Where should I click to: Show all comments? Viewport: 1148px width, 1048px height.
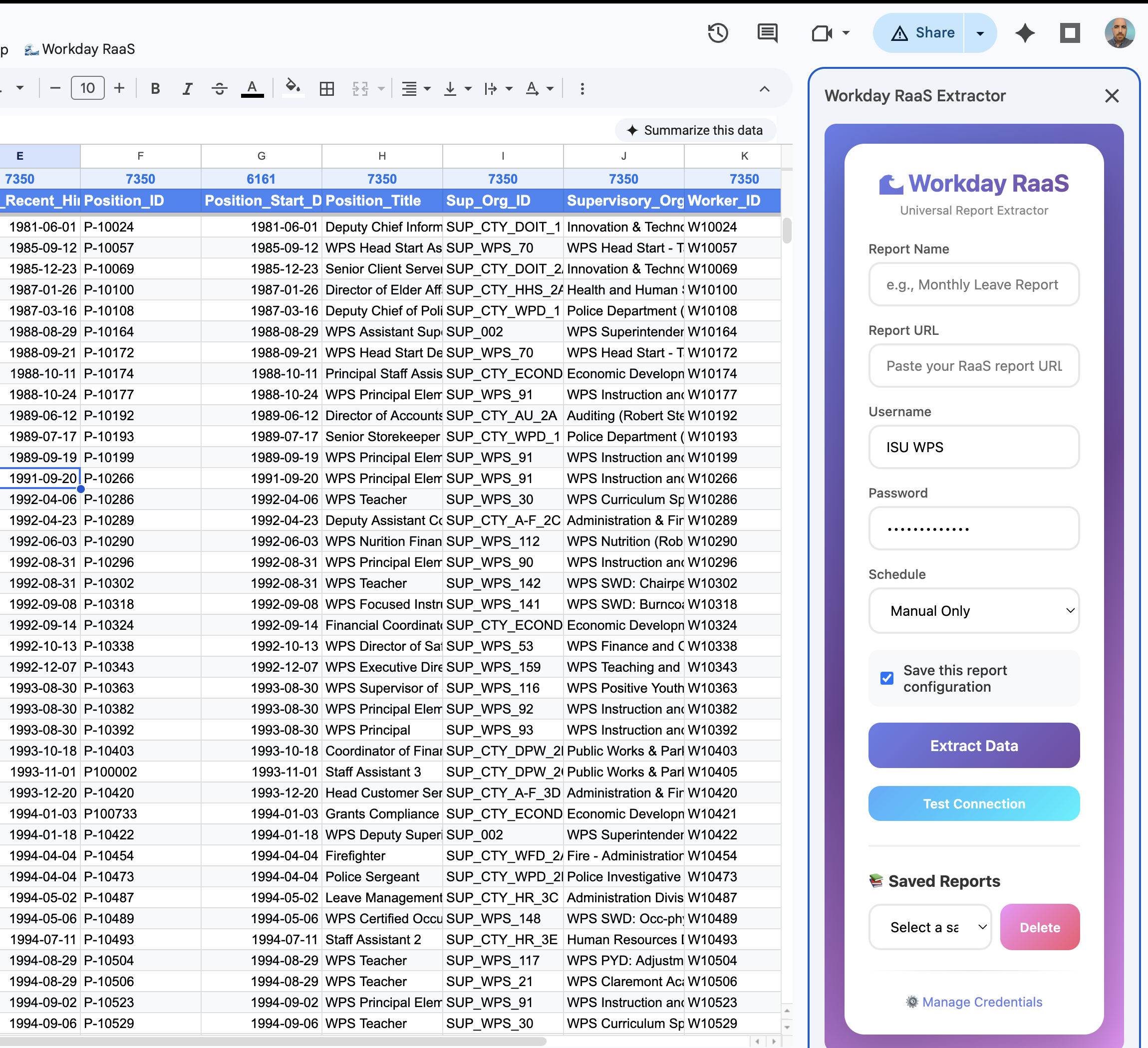click(767, 32)
